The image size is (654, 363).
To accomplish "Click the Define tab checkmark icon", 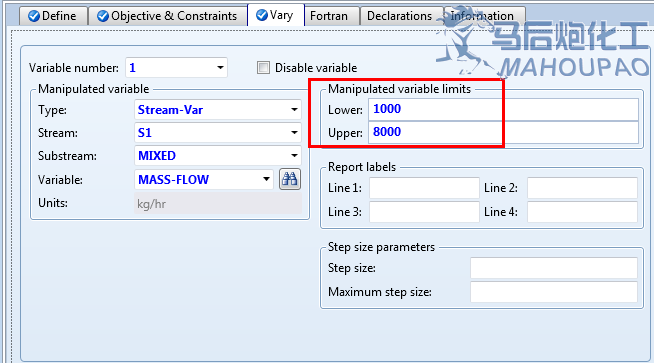I will (x=34, y=16).
